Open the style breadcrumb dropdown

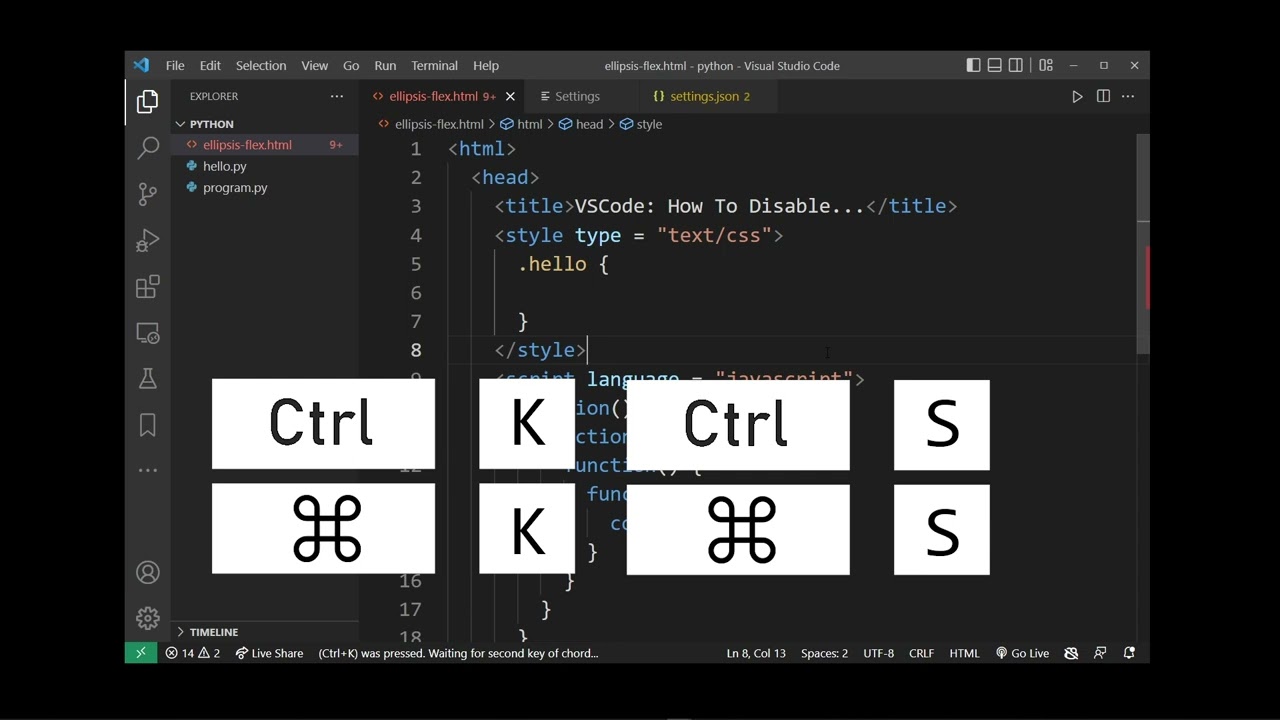[641, 124]
